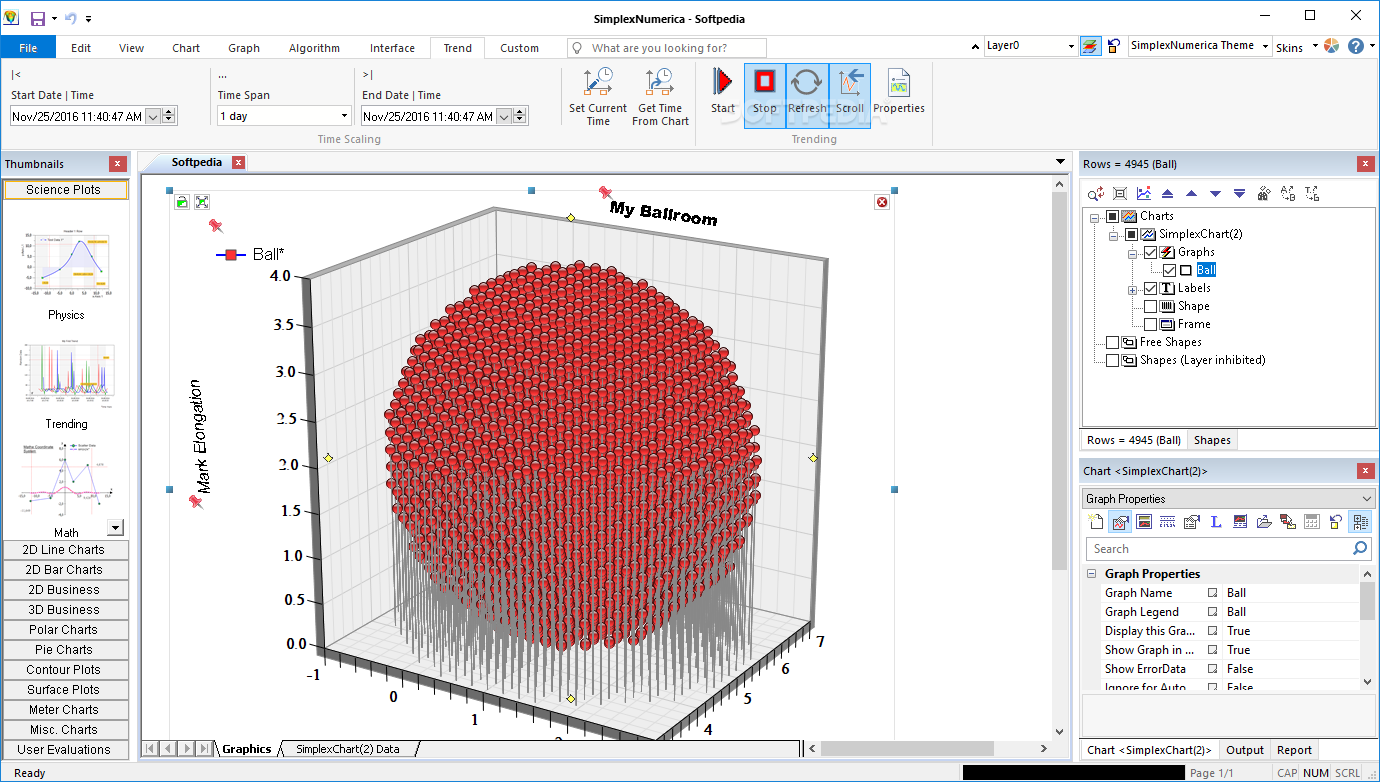Click move-to-bottom icon in Rows panel
The image size is (1380, 782).
click(x=1239, y=194)
